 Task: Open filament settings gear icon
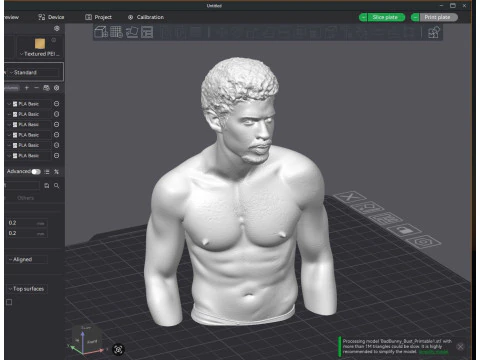(x=57, y=88)
